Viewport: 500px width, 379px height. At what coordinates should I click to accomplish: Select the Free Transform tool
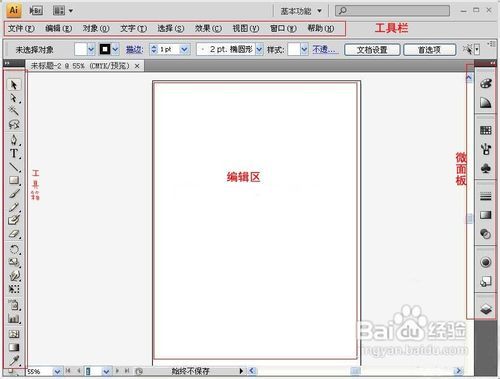point(14,289)
